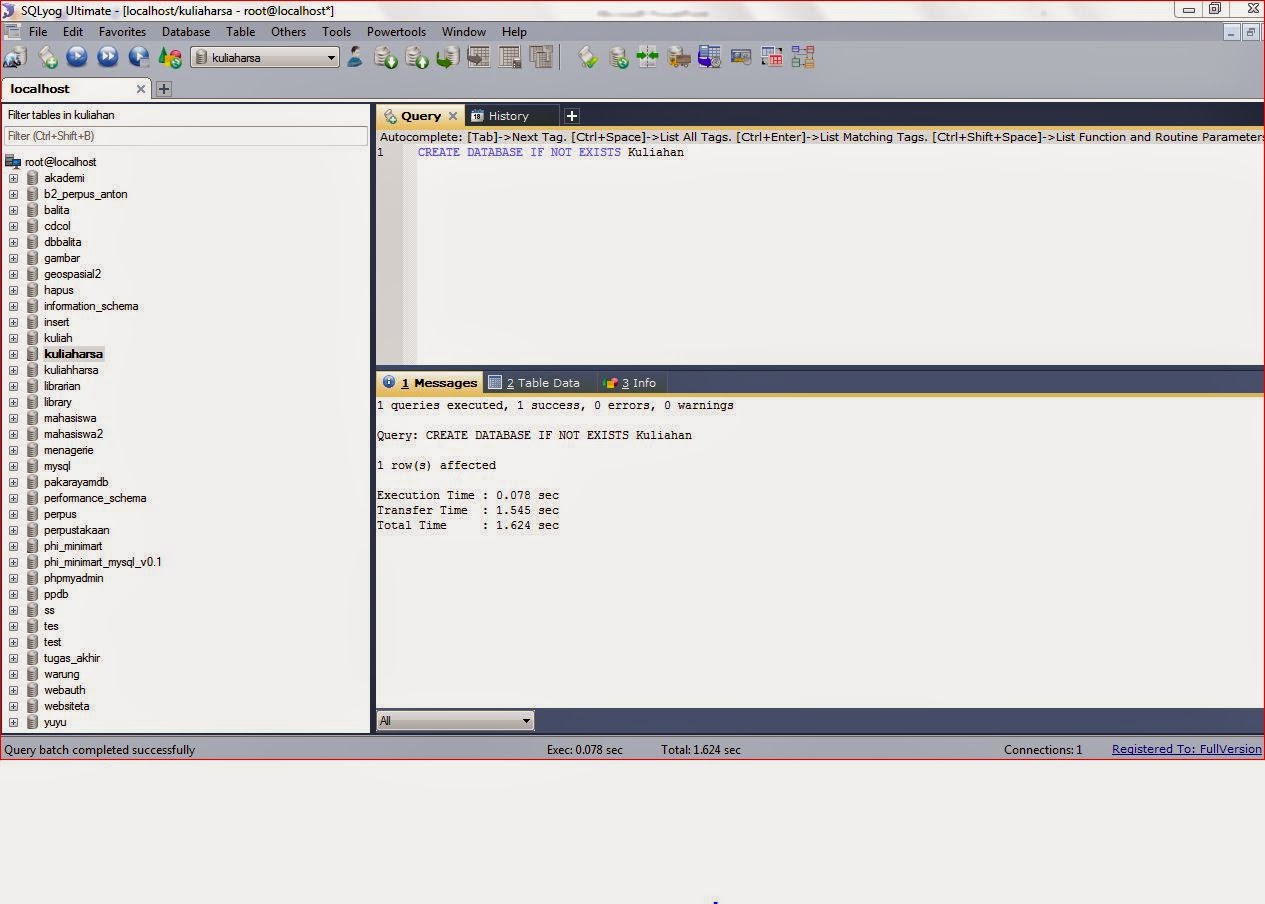This screenshot has width=1265, height=904.
Task: Click the table with clock toolbar icon
Action: (710, 58)
